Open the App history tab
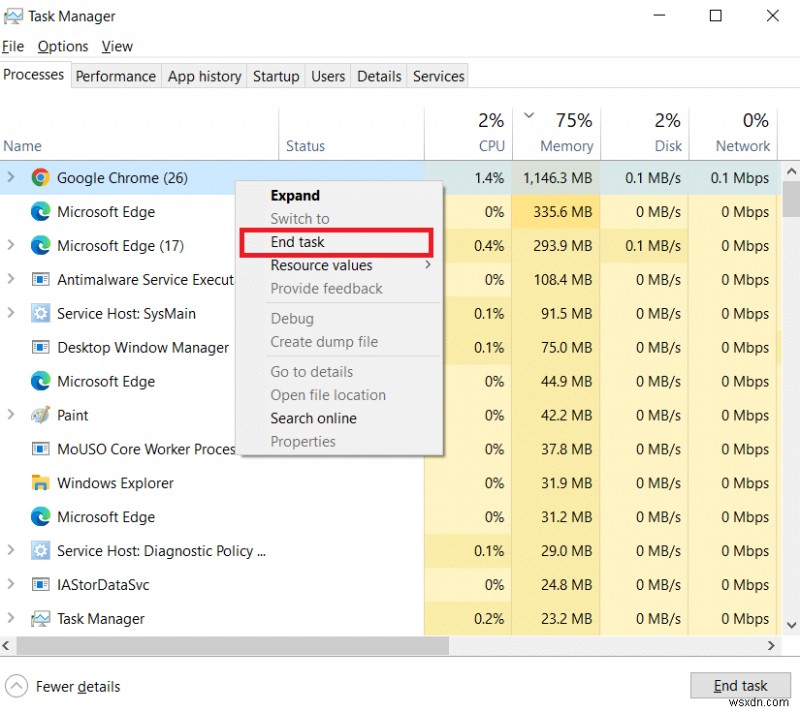800x712 pixels. click(x=204, y=76)
